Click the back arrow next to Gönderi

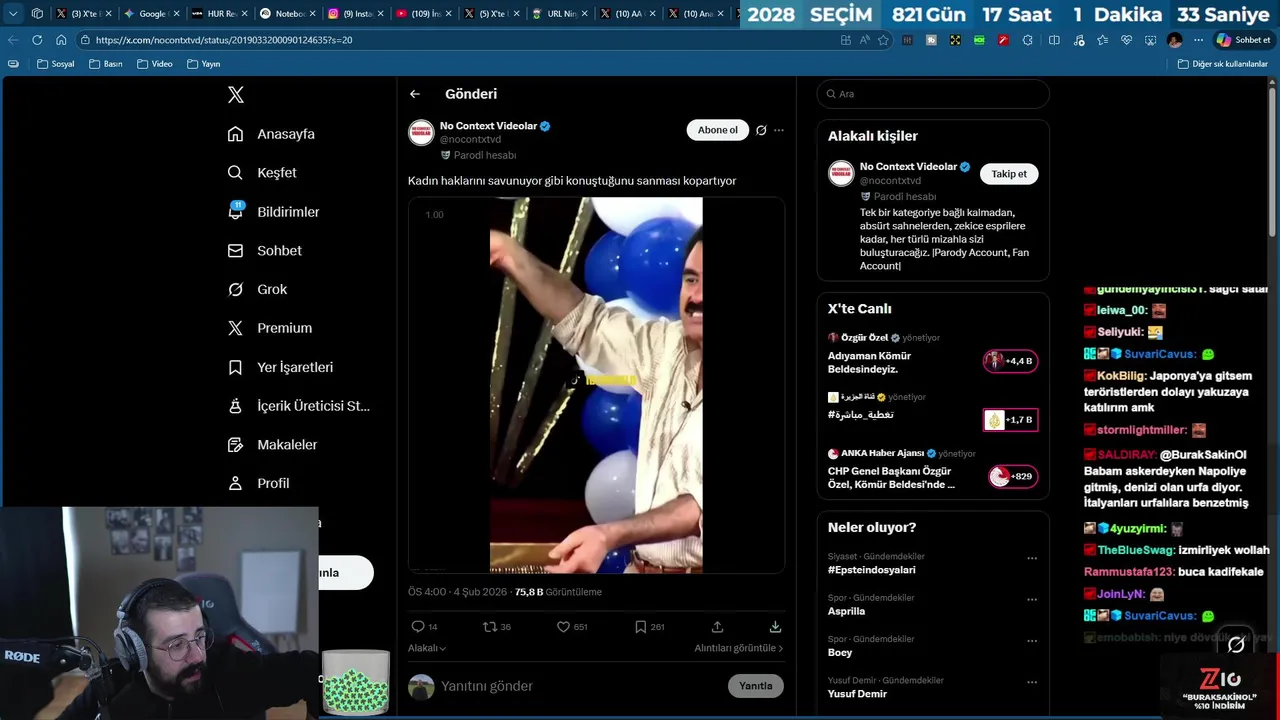point(415,94)
